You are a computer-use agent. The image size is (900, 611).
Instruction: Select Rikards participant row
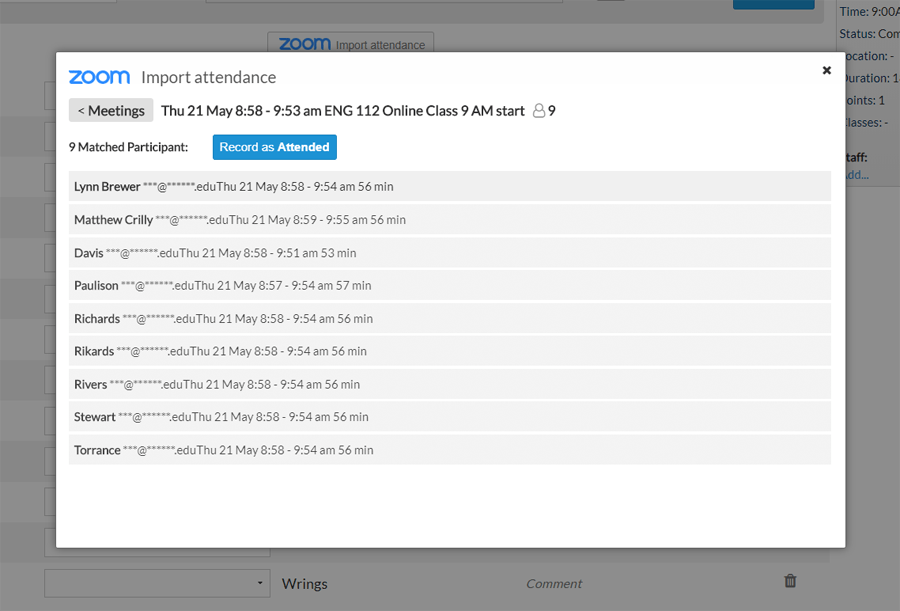click(449, 351)
